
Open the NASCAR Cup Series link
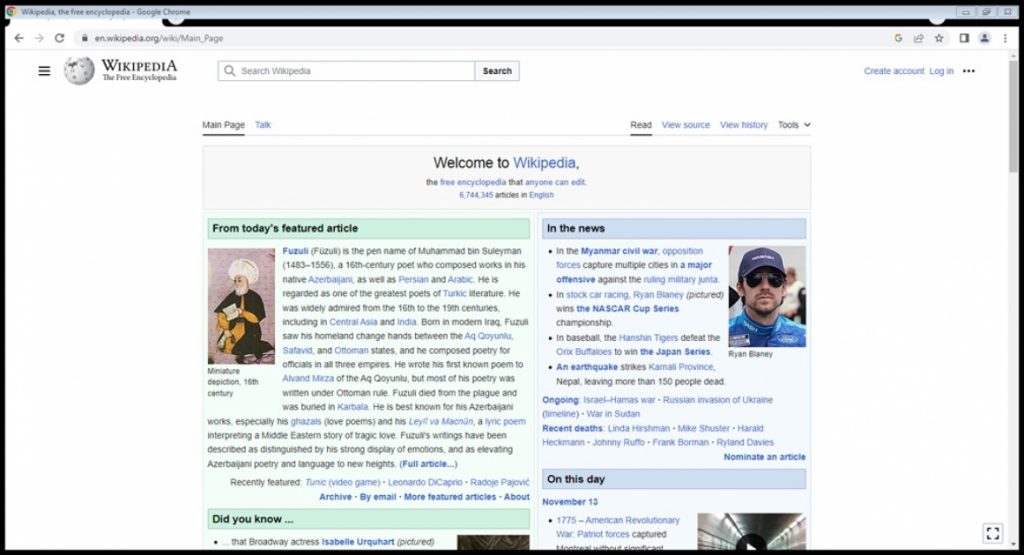click(628, 308)
